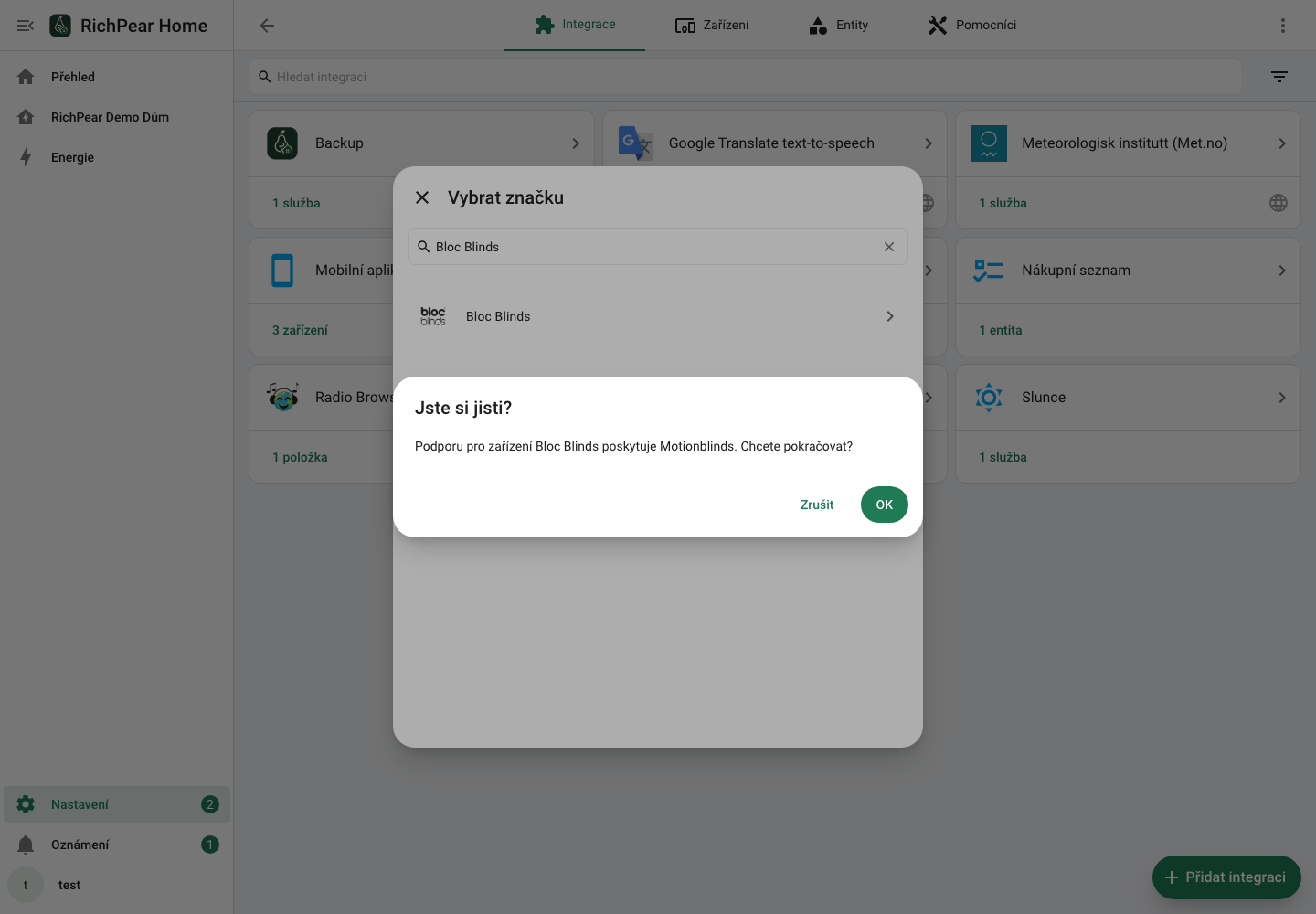Expand the Nákupní seznam integration chevron
1316x914 pixels.
[x=1282, y=271]
